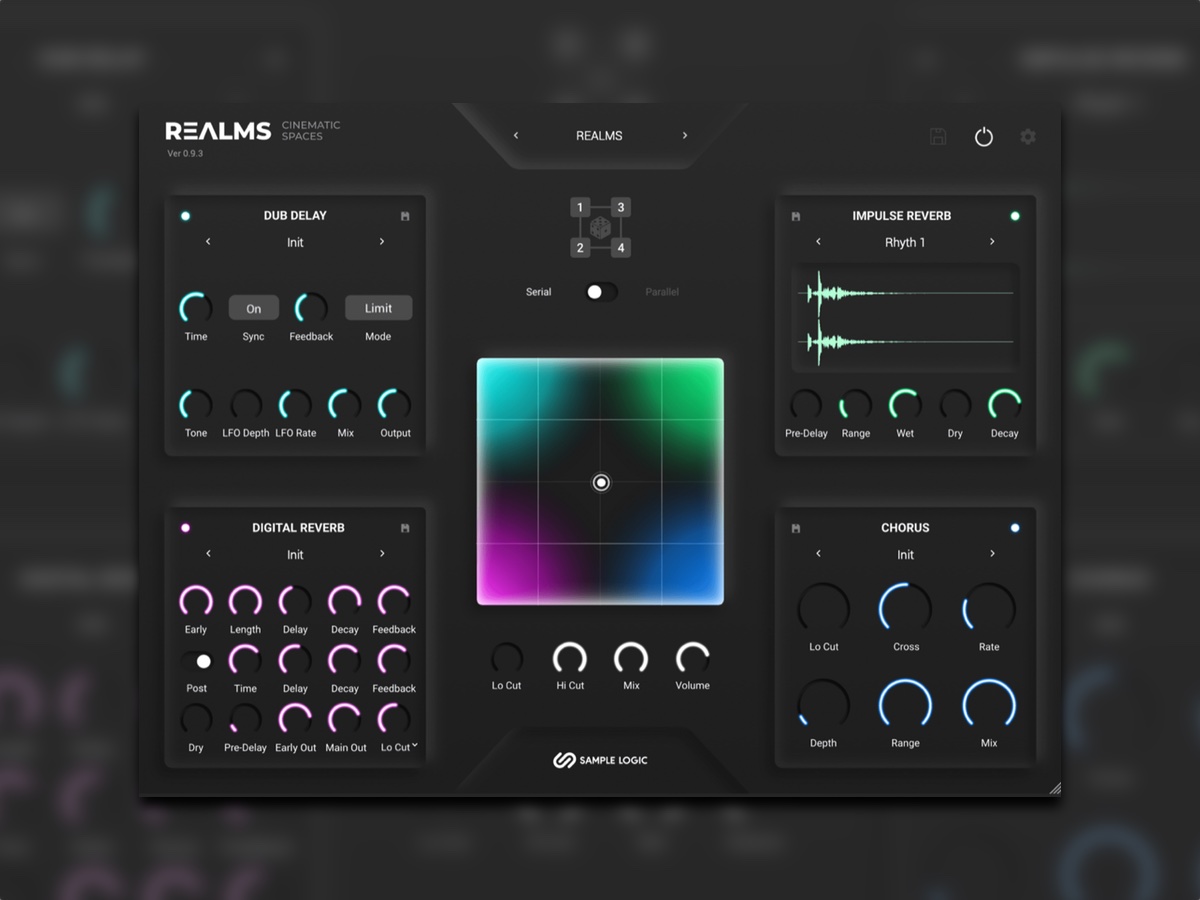Go to next main REALMS preset
The width and height of the screenshot is (1200, 900).
(x=685, y=135)
